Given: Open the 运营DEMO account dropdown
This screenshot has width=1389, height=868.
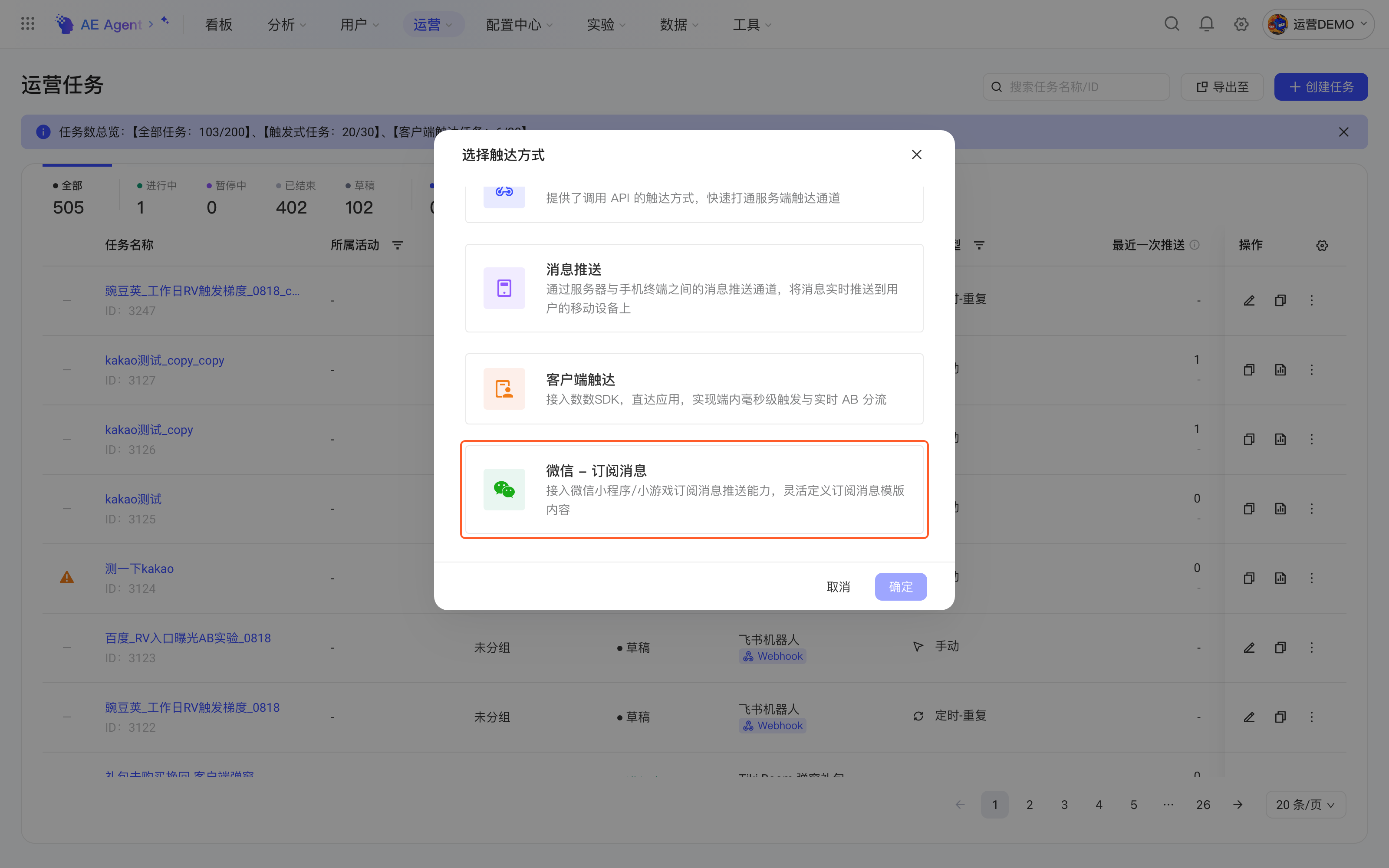Looking at the screenshot, I should point(1318,24).
